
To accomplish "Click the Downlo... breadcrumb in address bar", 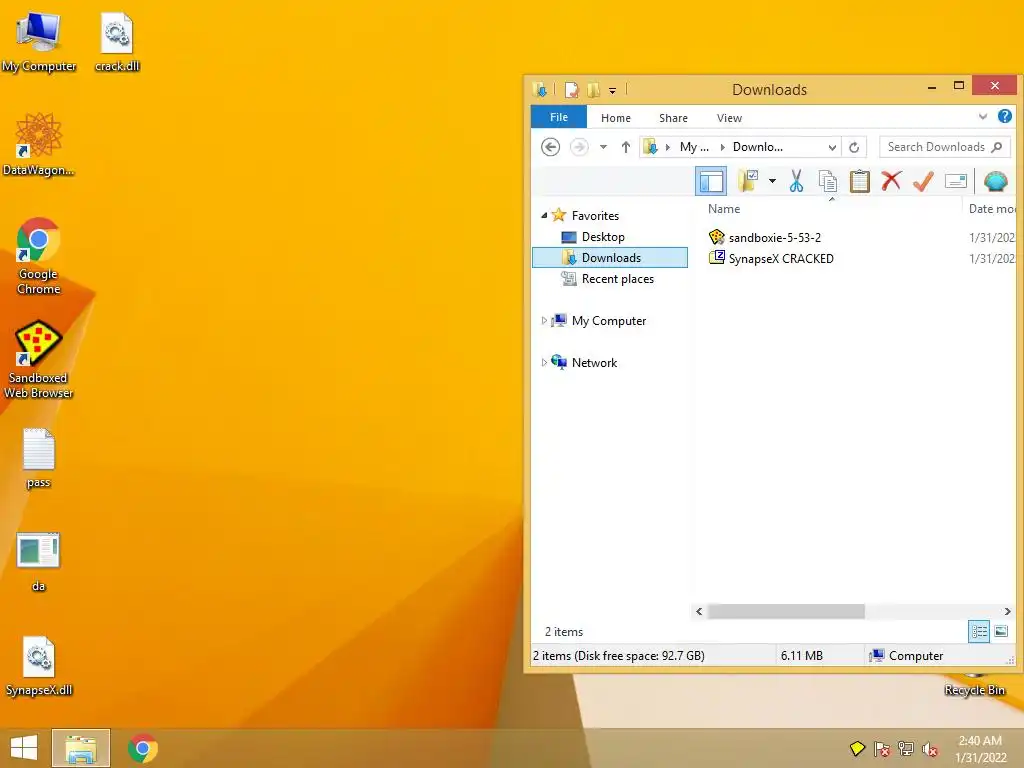I will click(758, 147).
